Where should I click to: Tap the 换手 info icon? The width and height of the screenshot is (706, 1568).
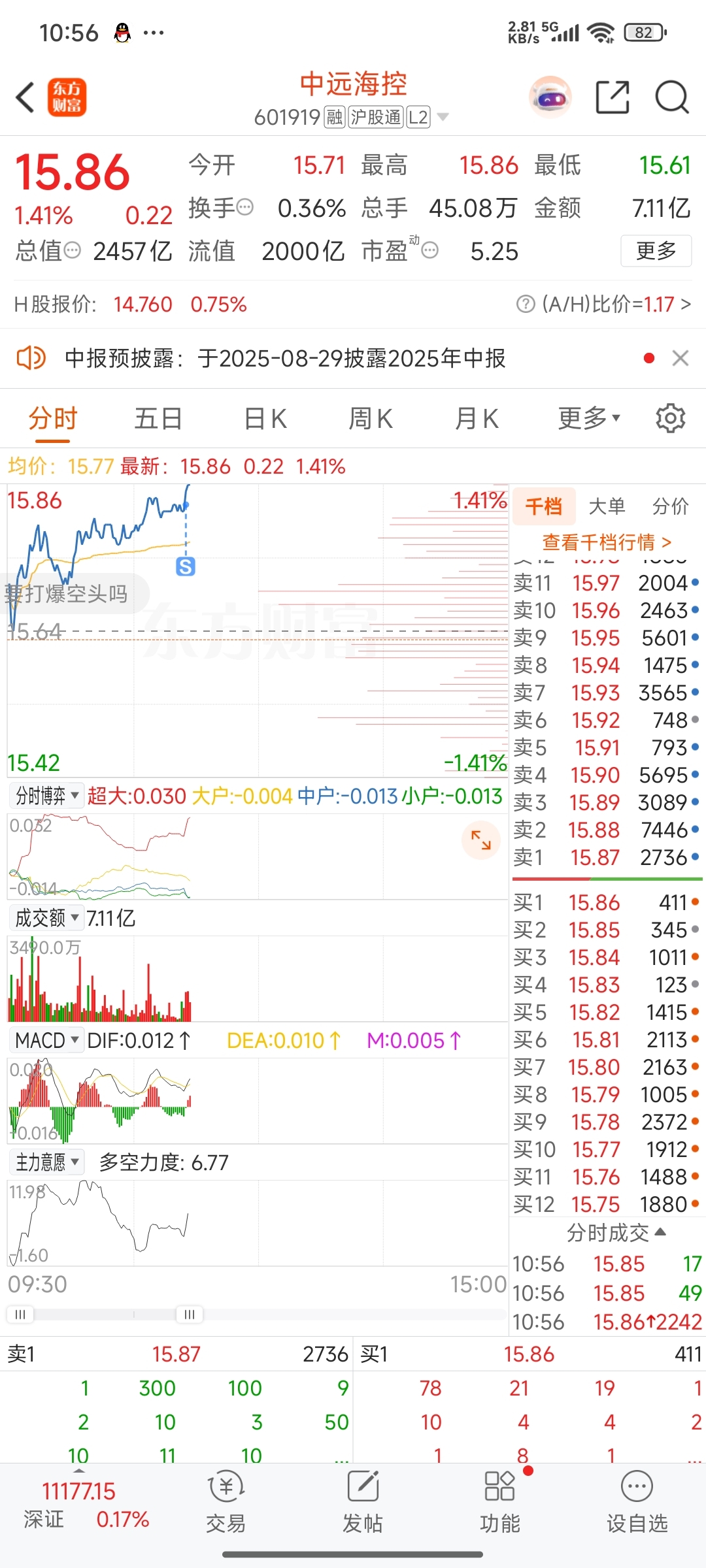click(x=244, y=208)
